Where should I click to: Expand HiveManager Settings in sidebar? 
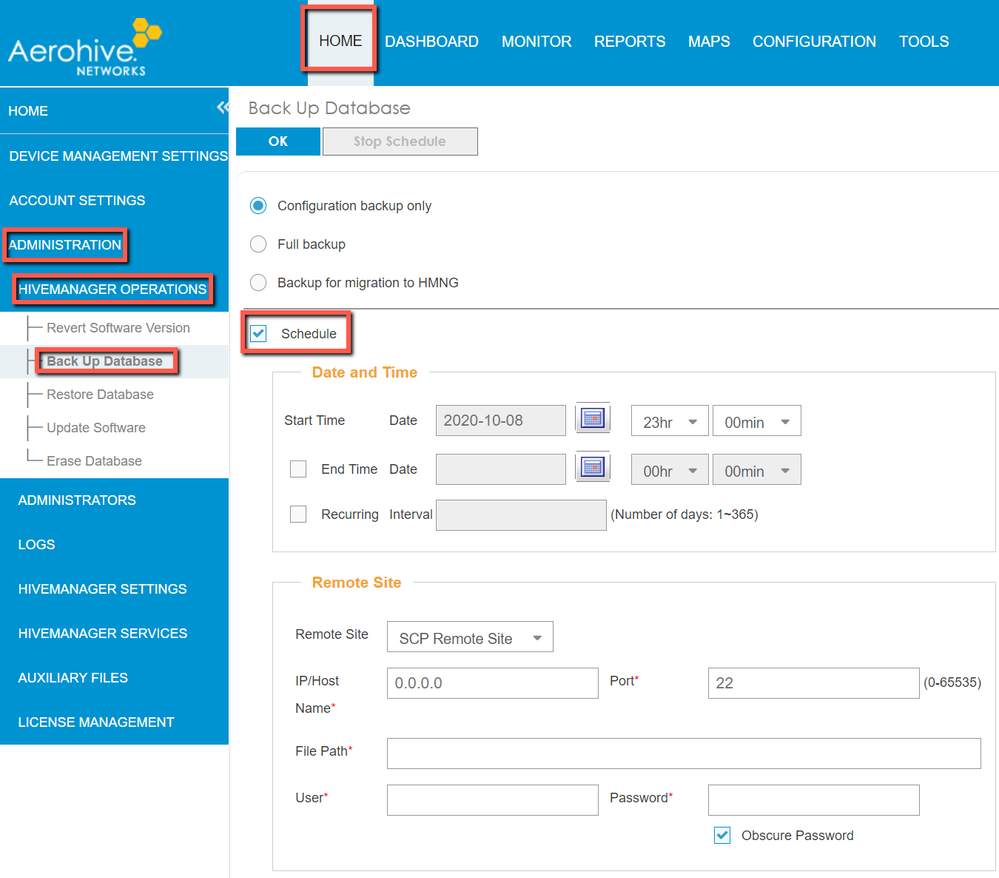[x=102, y=589]
